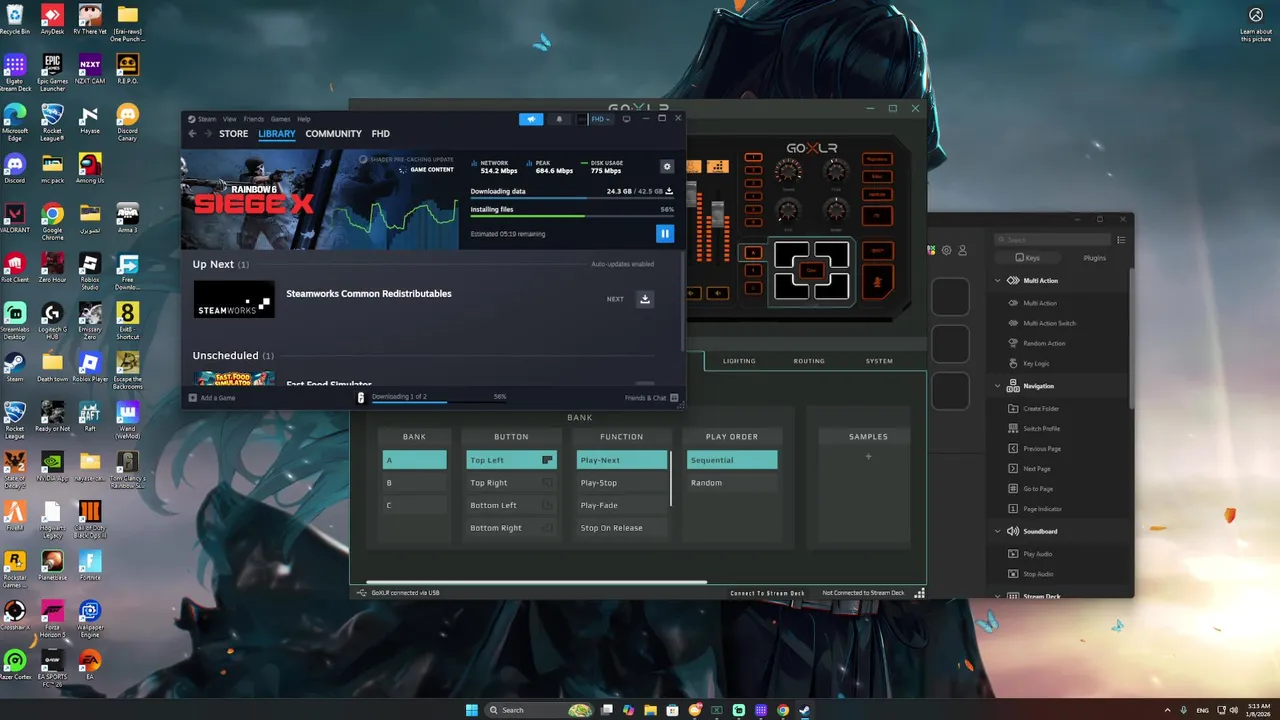Select the Switch Profile action icon
The image size is (1280, 720).
coord(1013,428)
